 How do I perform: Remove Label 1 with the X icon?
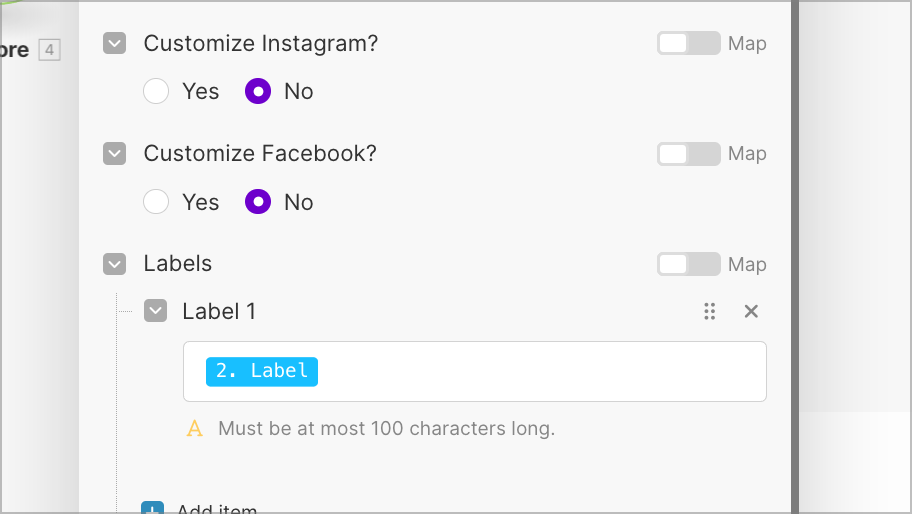pyautogui.click(x=751, y=311)
